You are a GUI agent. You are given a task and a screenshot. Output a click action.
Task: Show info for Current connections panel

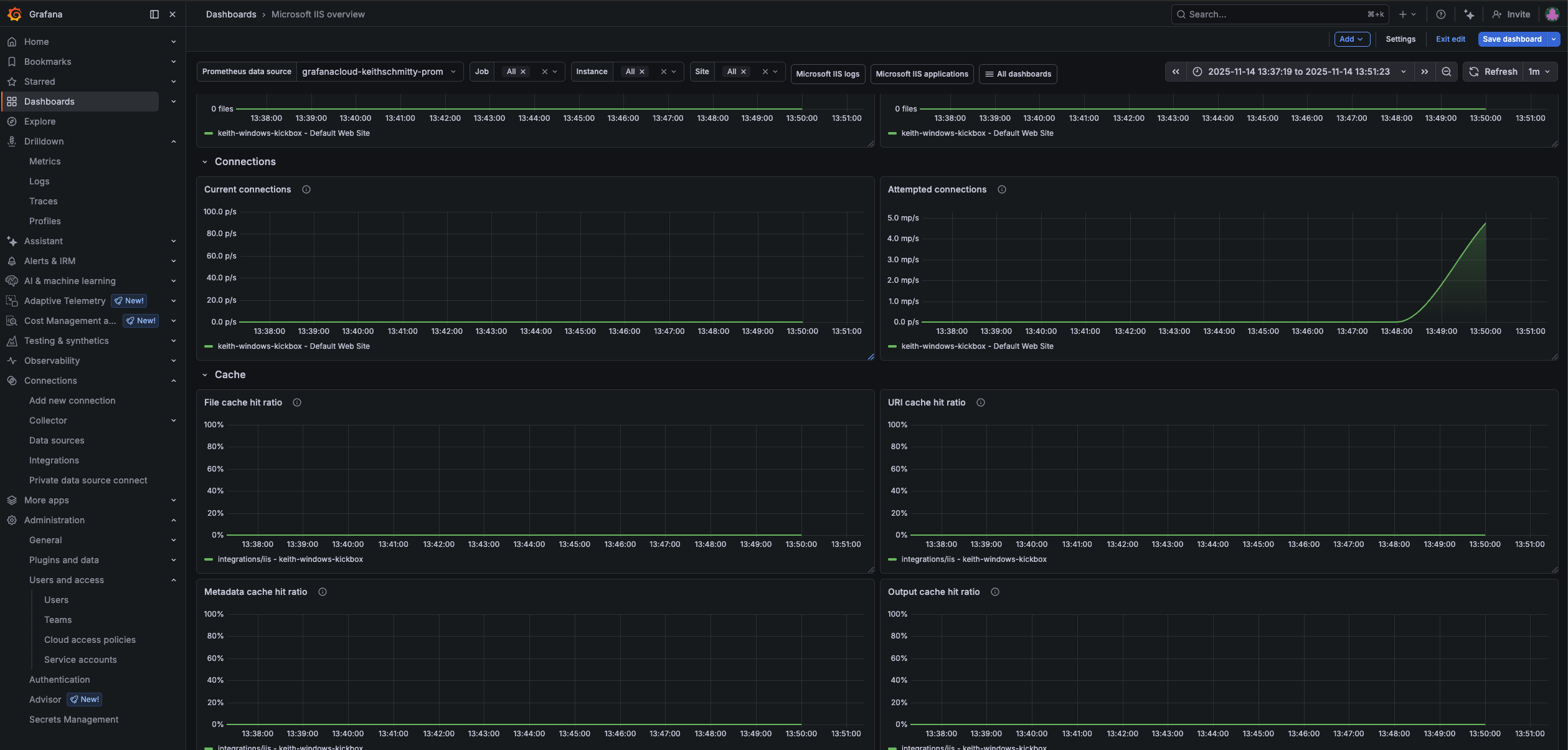coord(306,189)
